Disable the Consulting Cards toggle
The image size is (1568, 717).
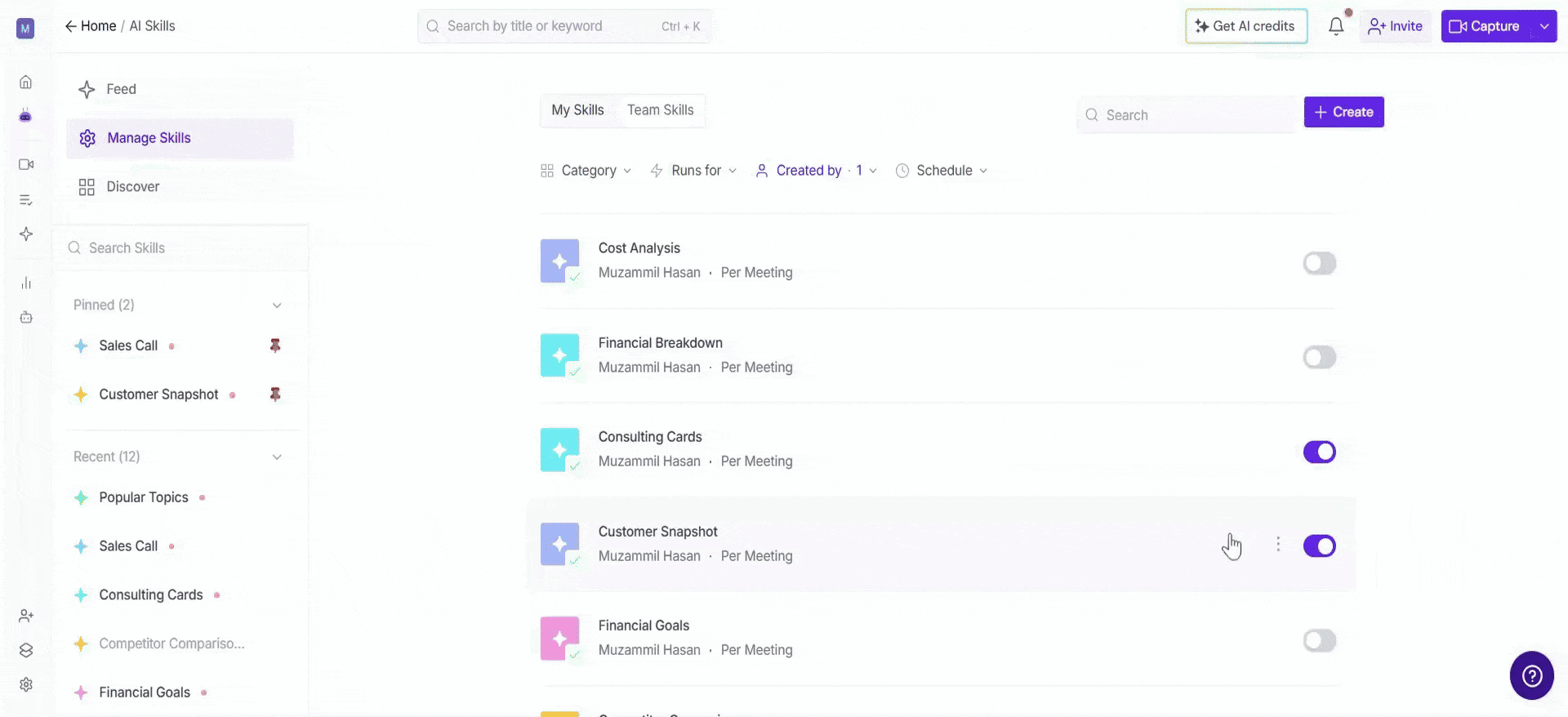pyautogui.click(x=1320, y=452)
